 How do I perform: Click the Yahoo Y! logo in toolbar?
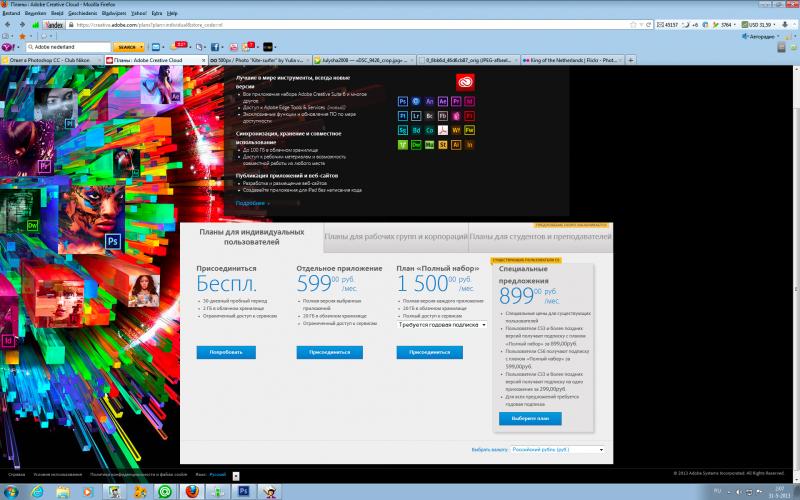click(x=7, y=47)
